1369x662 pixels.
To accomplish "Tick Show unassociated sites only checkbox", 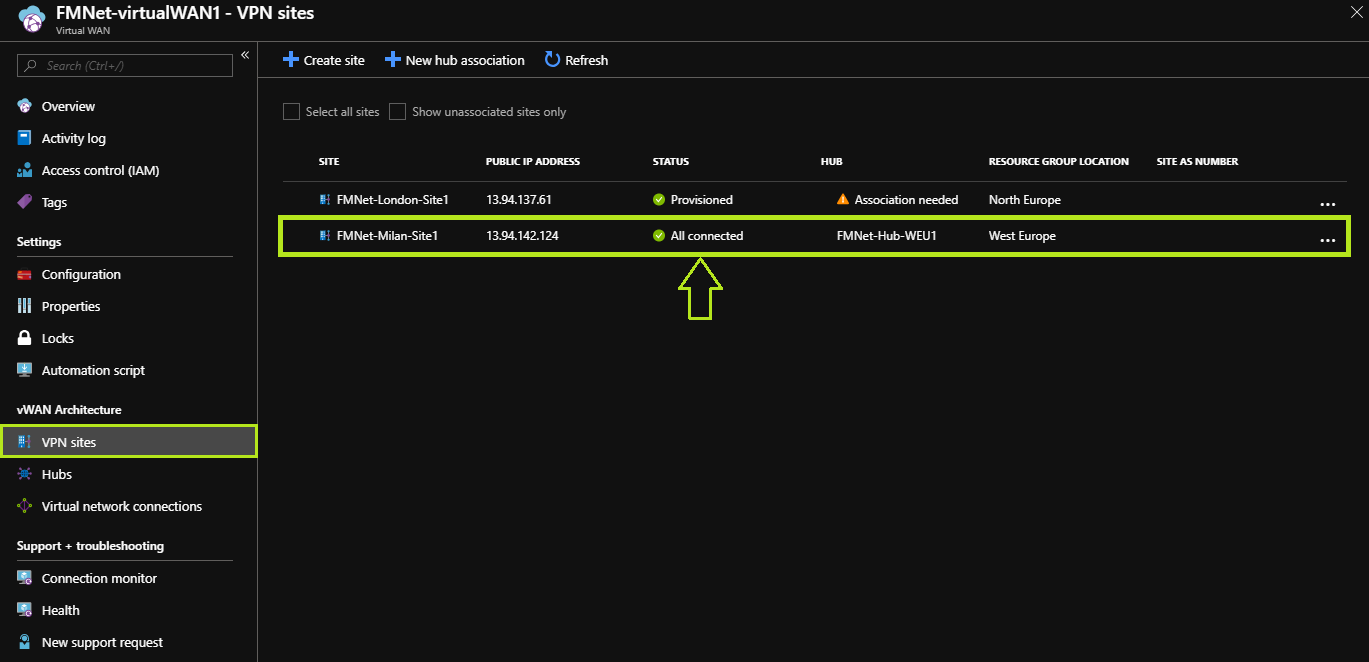I will [397, 112].
